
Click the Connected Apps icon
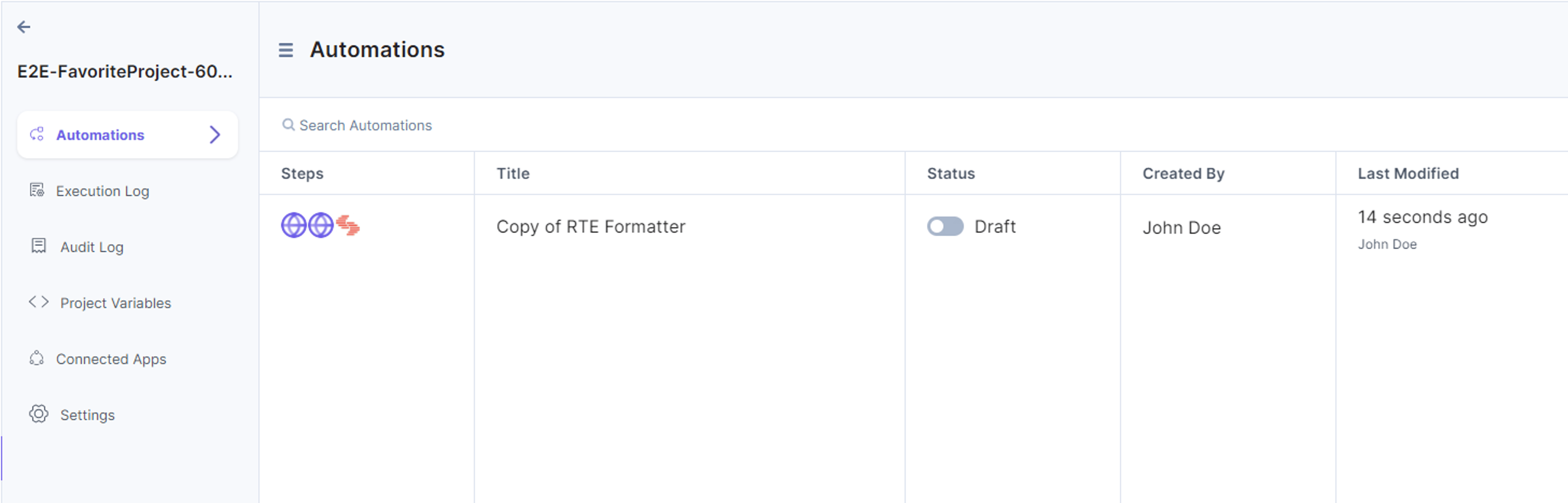click(36, 358)
